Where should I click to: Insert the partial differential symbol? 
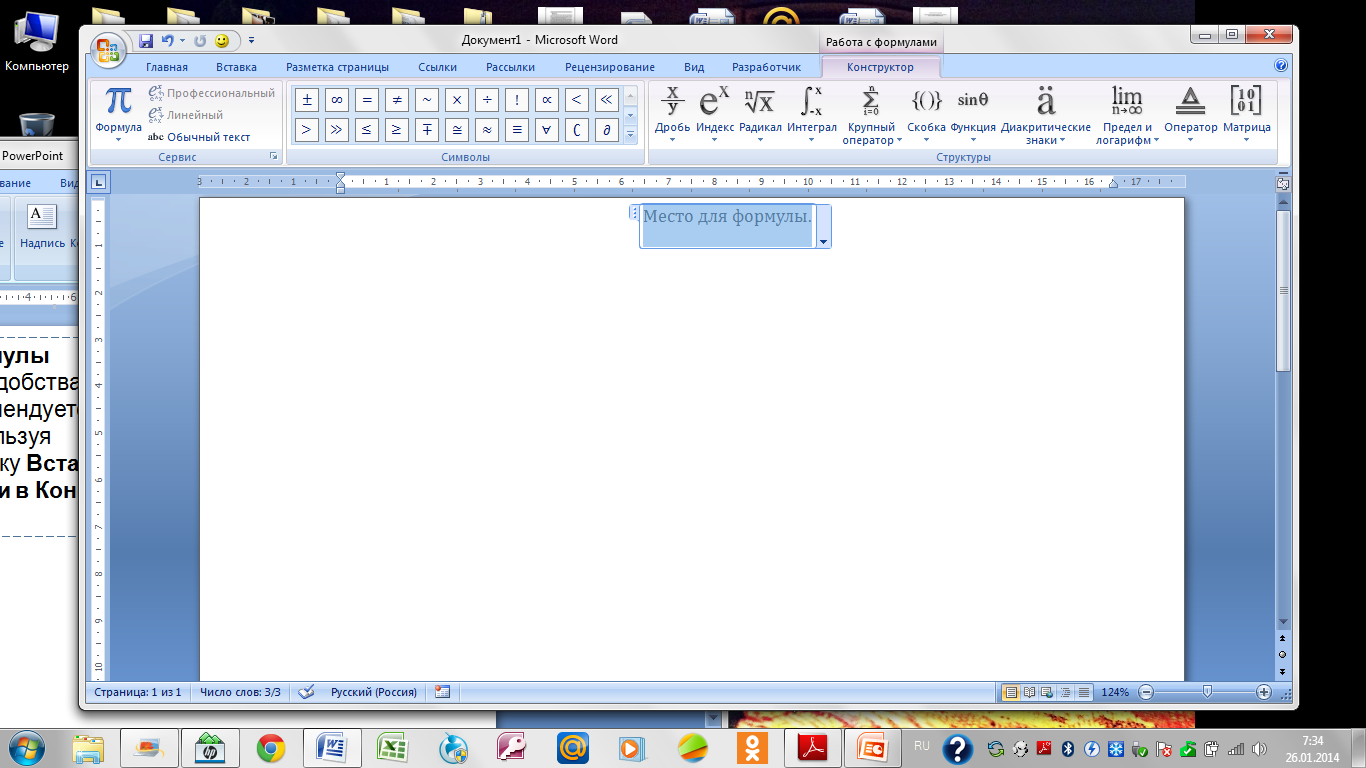pos(606,129)
